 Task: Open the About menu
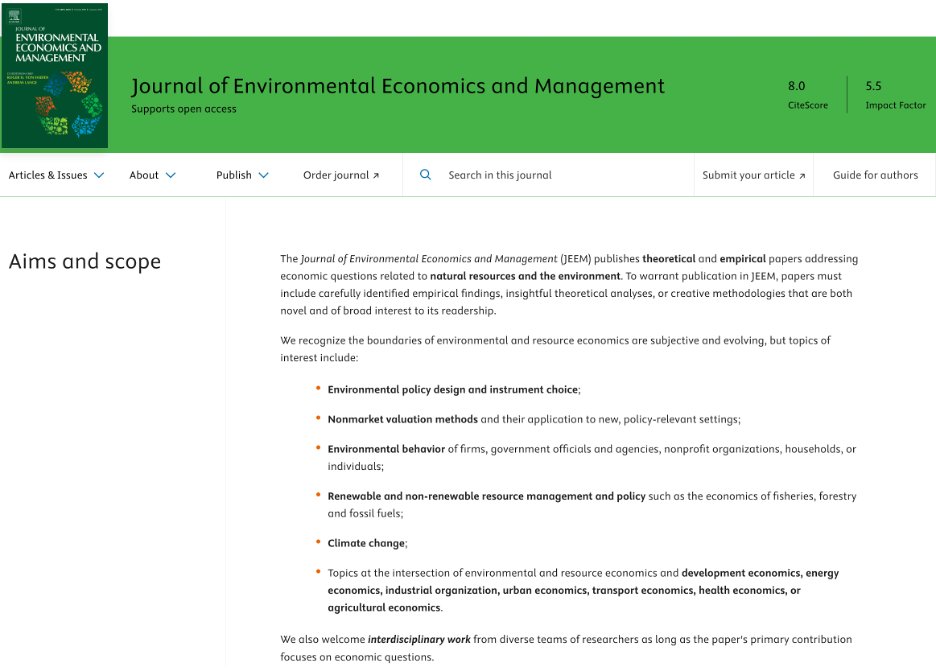(152, 176)
